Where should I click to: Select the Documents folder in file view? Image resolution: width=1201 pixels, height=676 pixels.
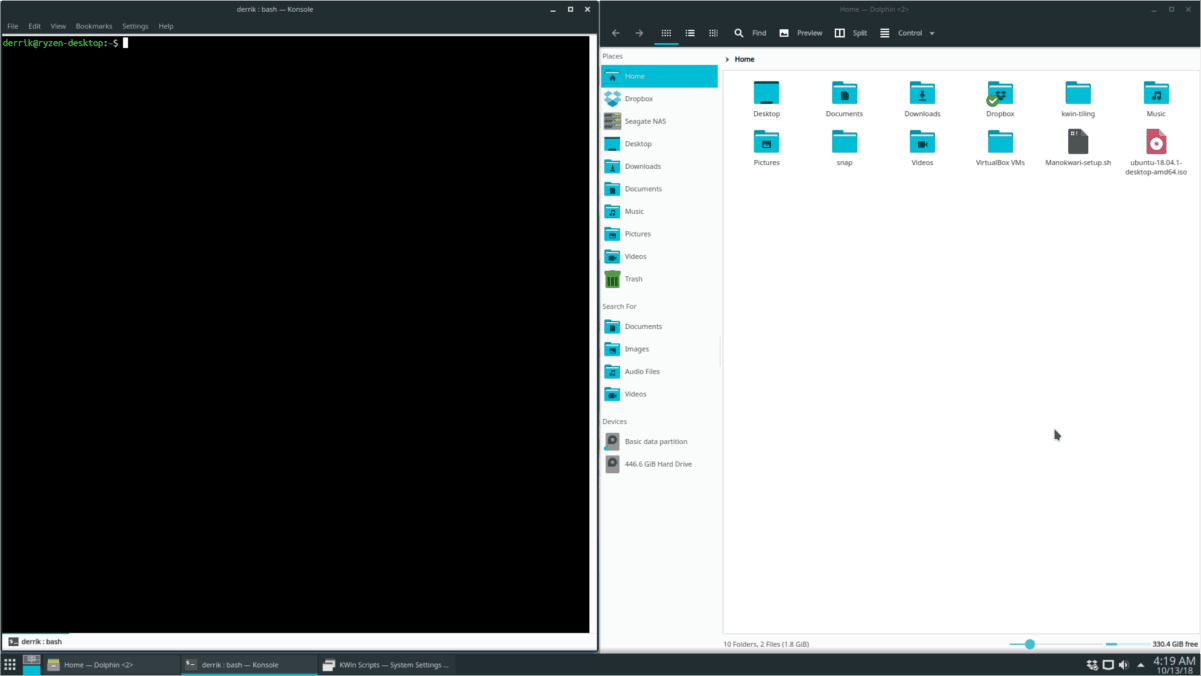pyautogui.click(x=844, y=99)
